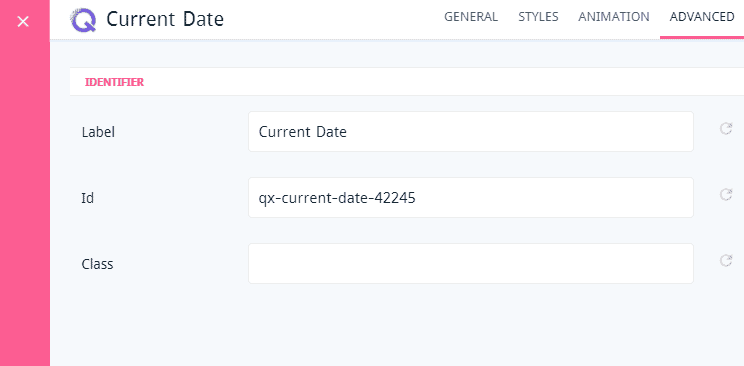Screen dimensions: 744x366
Task: Collapse the IDENTIFIER section header
Action: pyautogui.click(x=407, y=82)
